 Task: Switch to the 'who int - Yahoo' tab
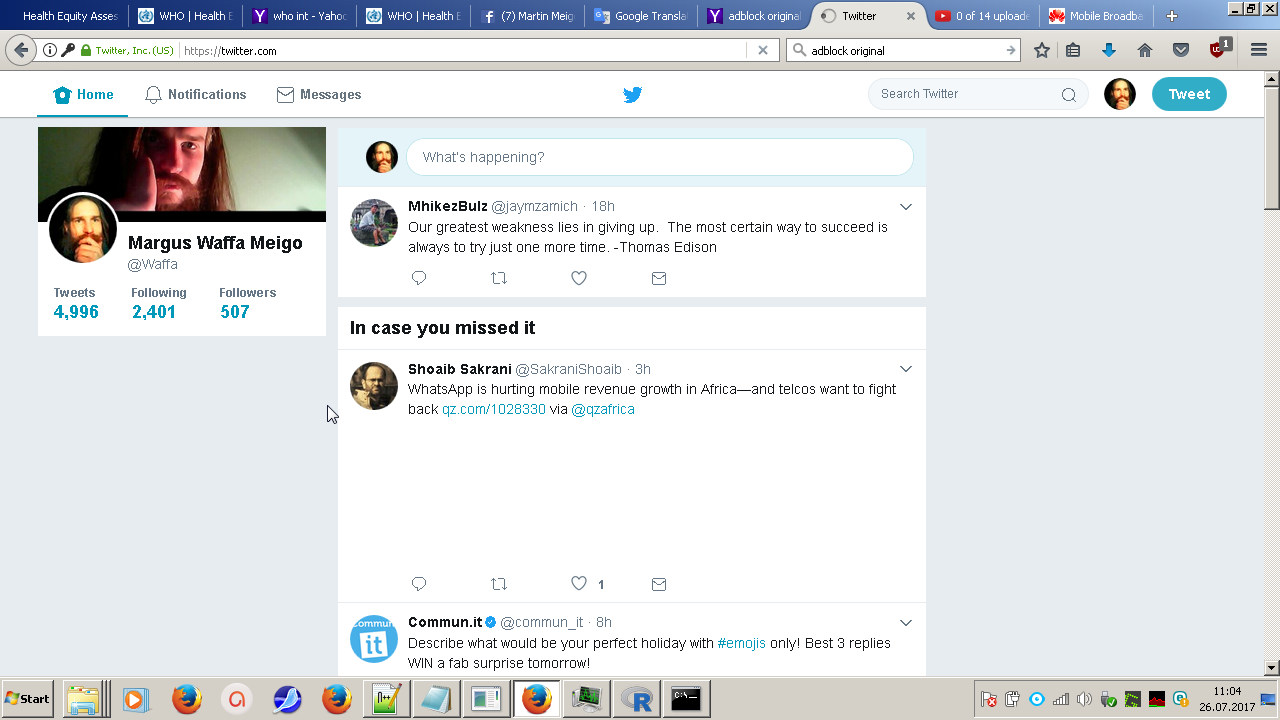tap(299, 16)
